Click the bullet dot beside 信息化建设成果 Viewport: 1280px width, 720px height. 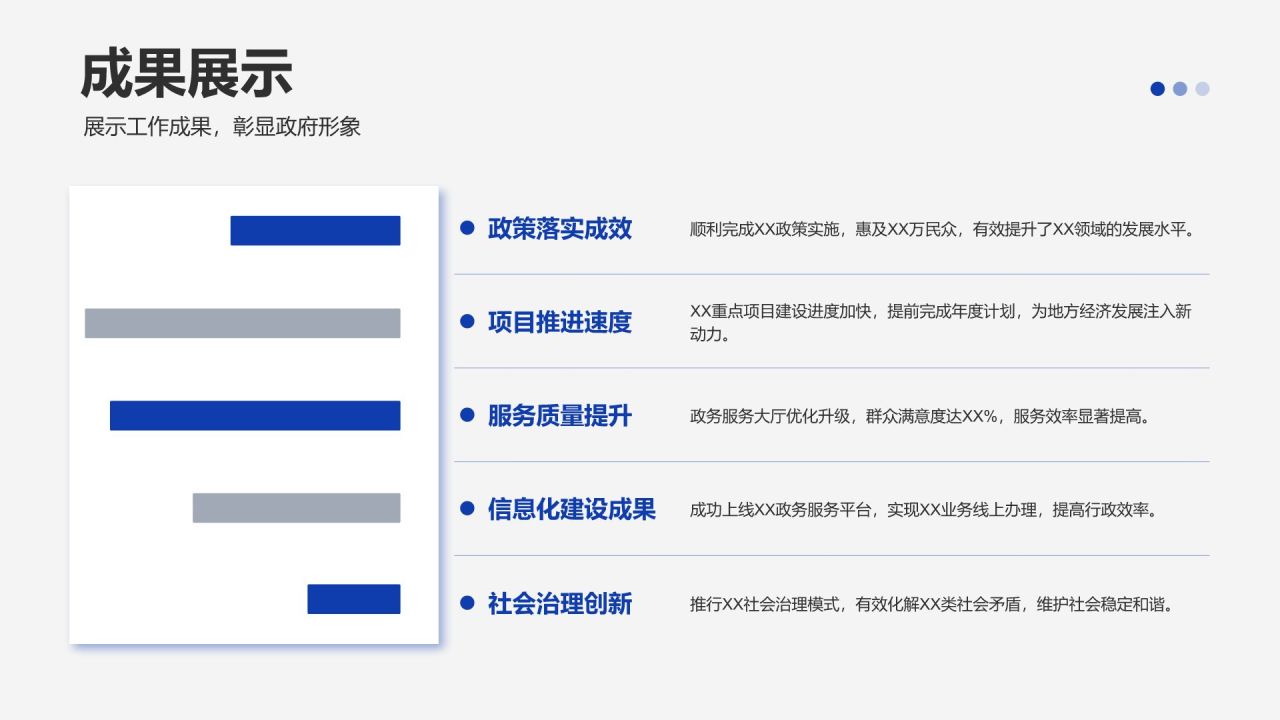465,508
